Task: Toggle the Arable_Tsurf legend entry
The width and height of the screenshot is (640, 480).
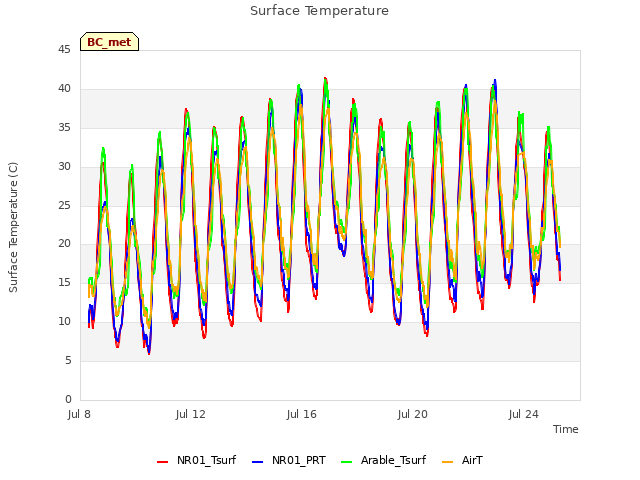Action: pos(383,460)
